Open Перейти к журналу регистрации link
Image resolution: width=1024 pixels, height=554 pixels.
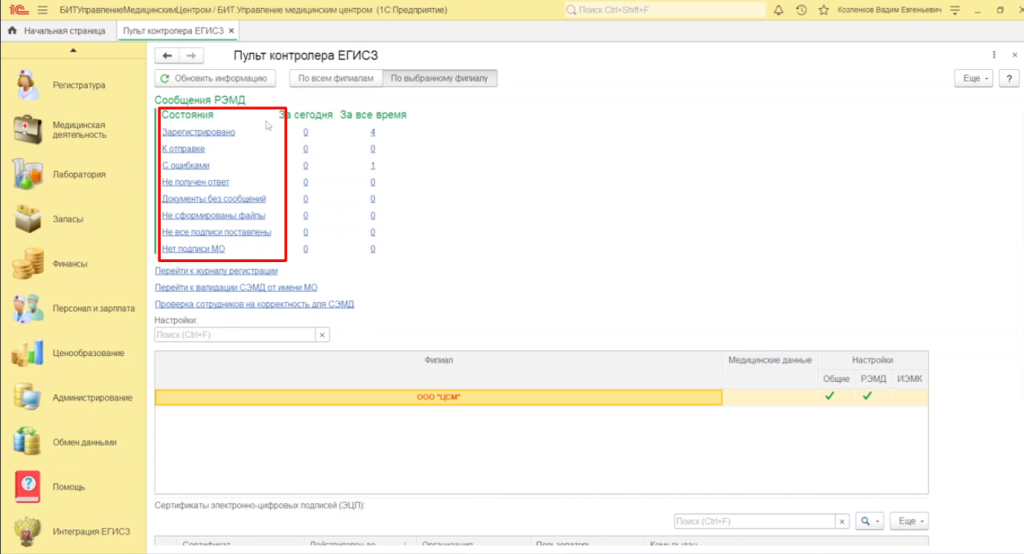[216, 271]
